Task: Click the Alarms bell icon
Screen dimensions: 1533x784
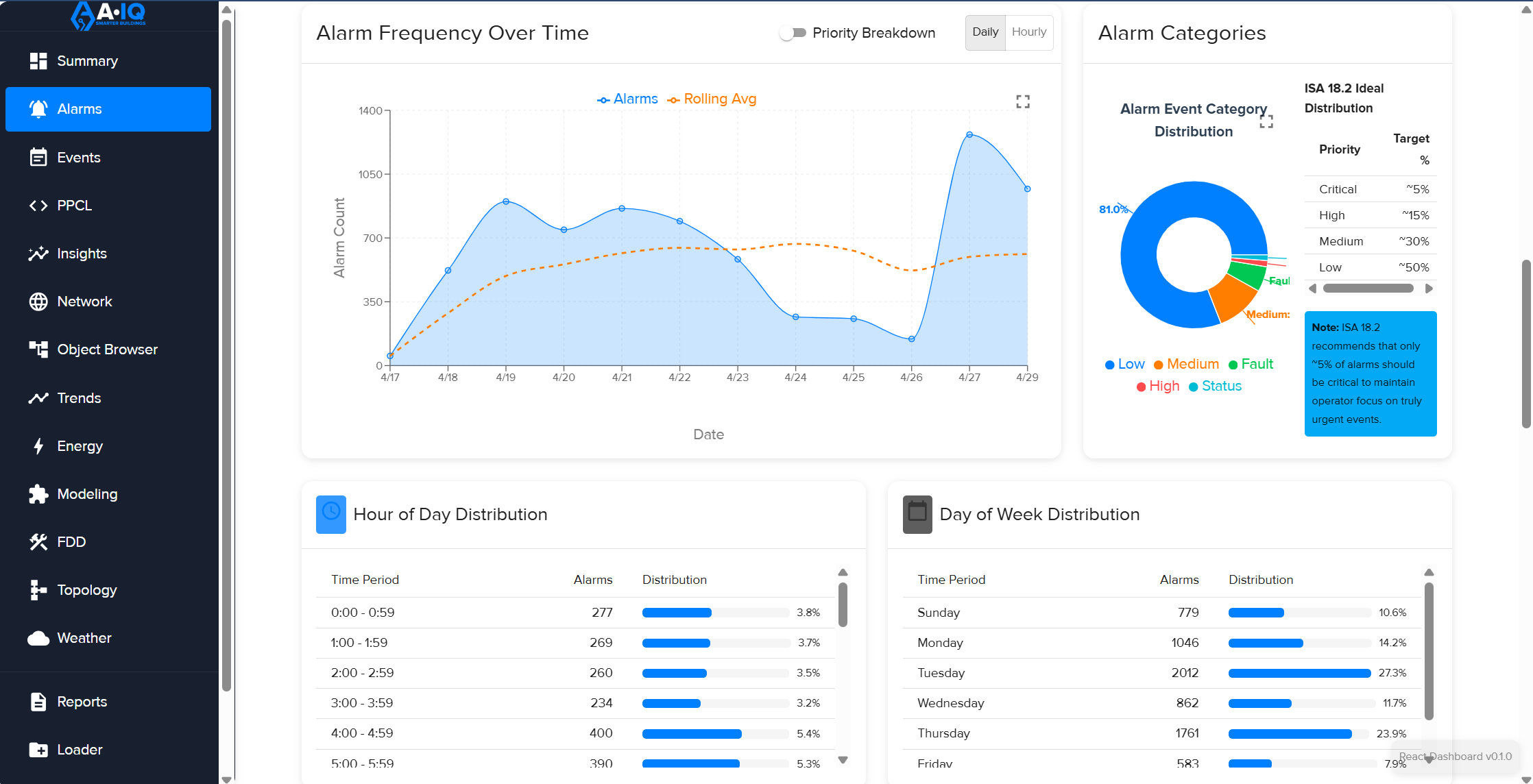Action: point(38,109)
